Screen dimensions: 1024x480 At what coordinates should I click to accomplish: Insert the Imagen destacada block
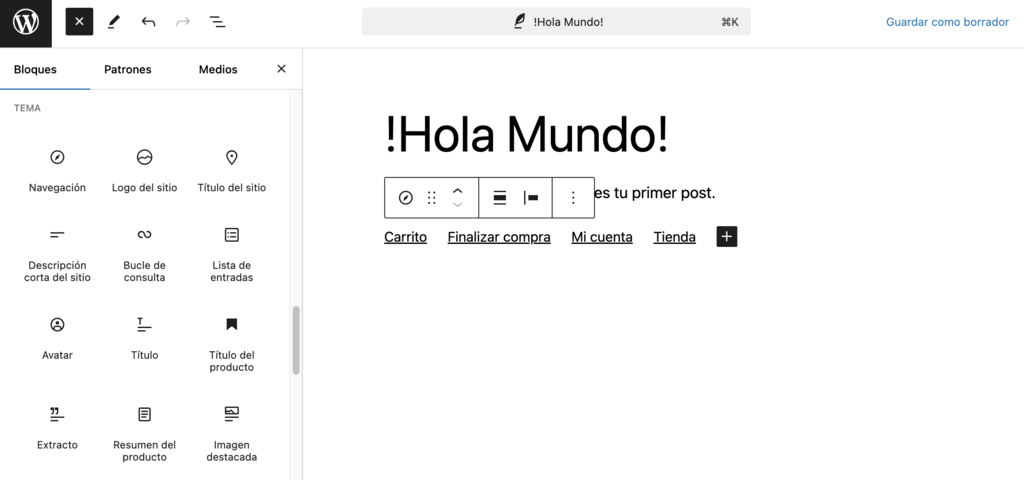231,433
